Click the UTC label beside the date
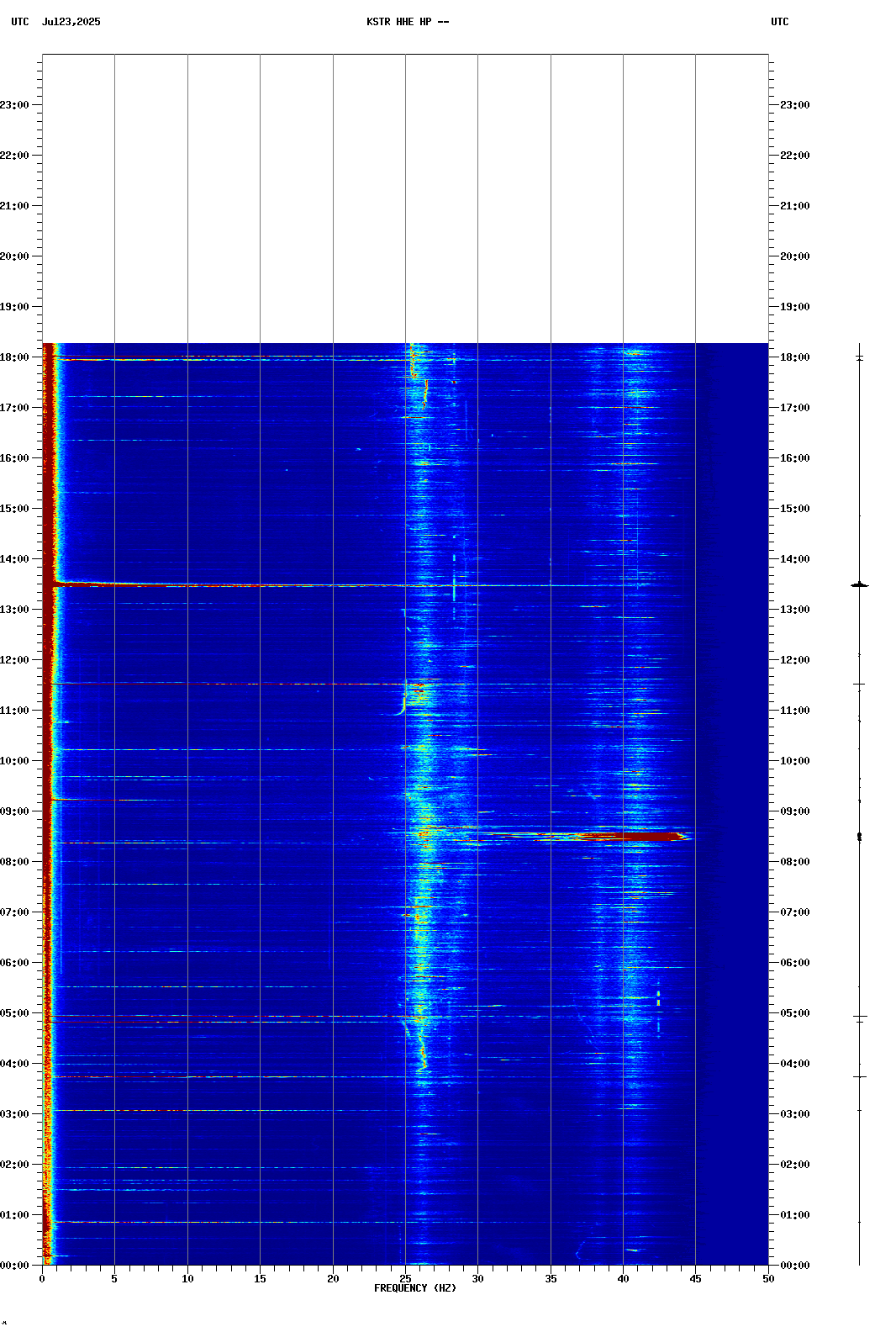 tap(20, 22)
